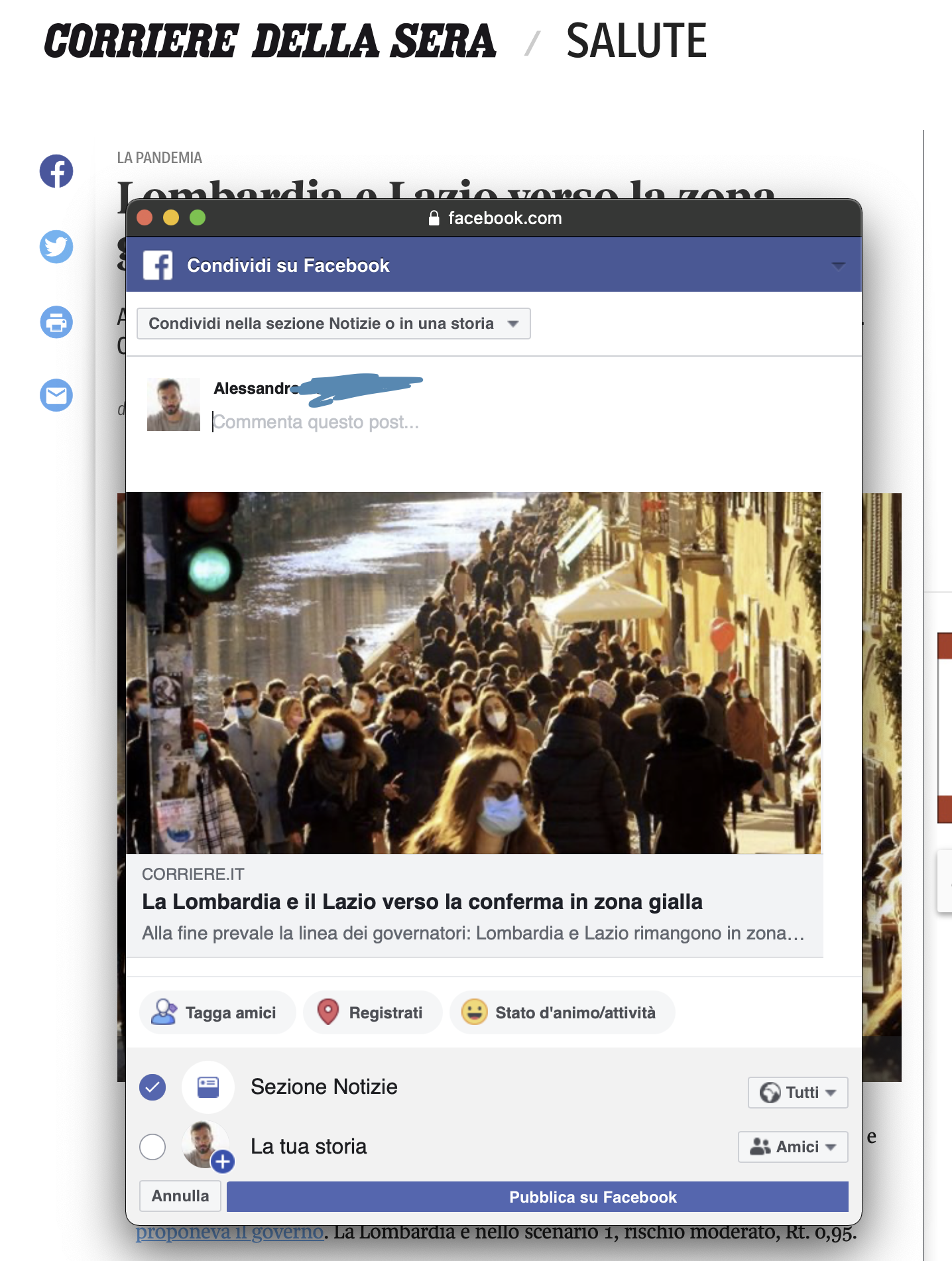Screen dimensions: 952x1261
Task: Click the CORRIERE.IT source label
Action: tap(193, 874)
